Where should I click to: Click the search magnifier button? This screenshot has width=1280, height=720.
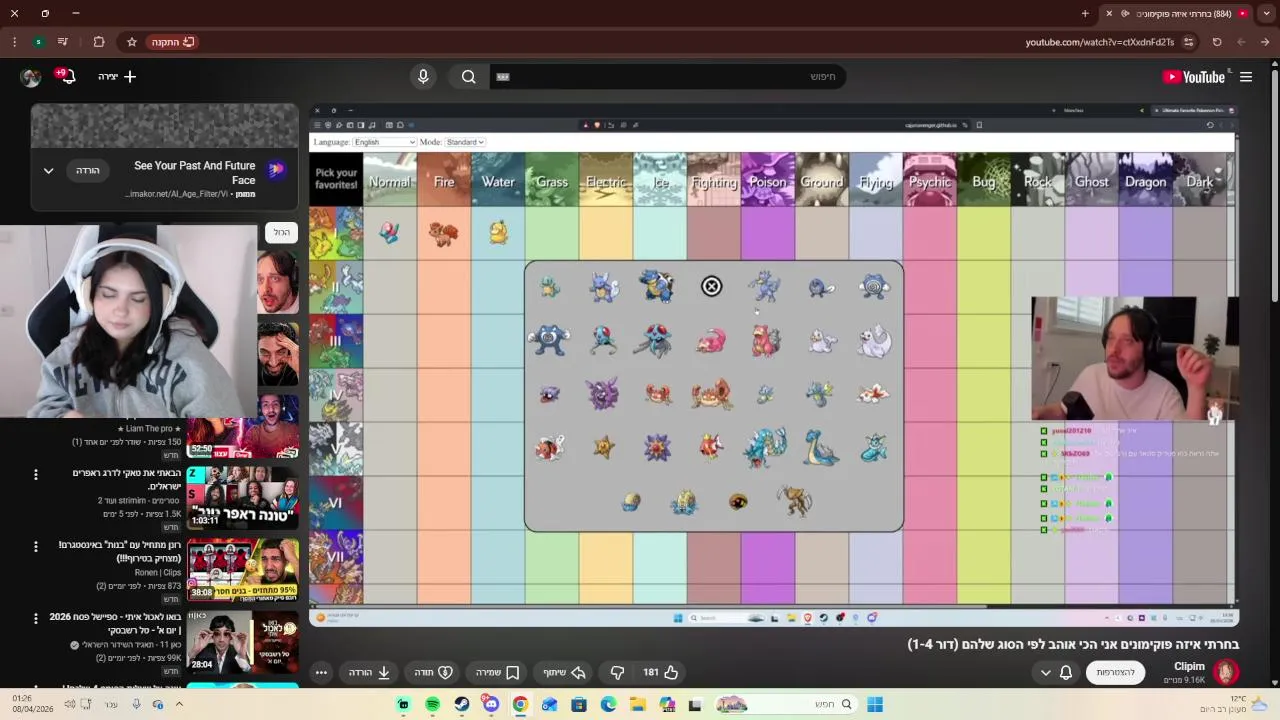click(x=468, y=77)
